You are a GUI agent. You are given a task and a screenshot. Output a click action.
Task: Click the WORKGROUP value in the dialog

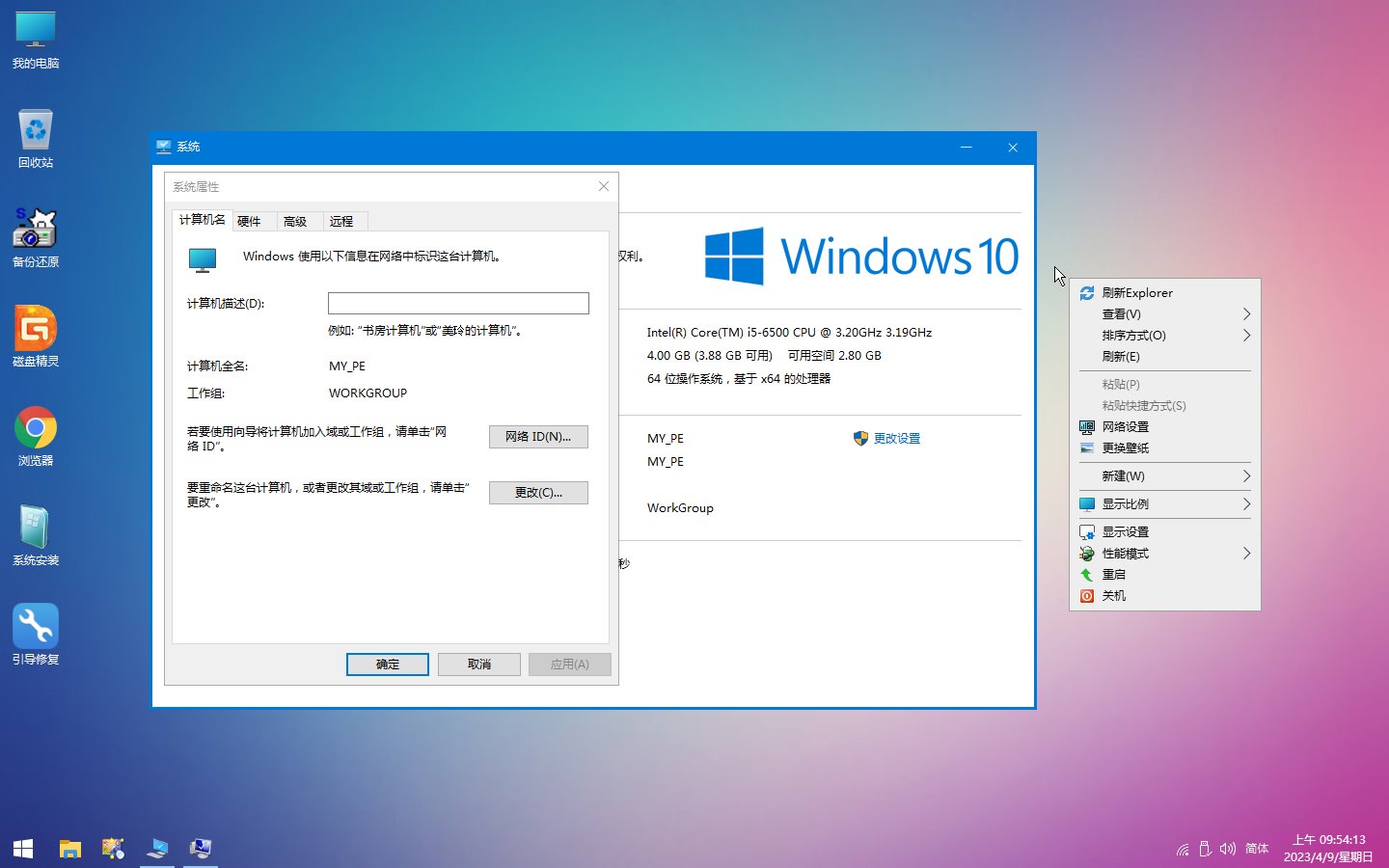pyautogui.click(x=368, y=393)
